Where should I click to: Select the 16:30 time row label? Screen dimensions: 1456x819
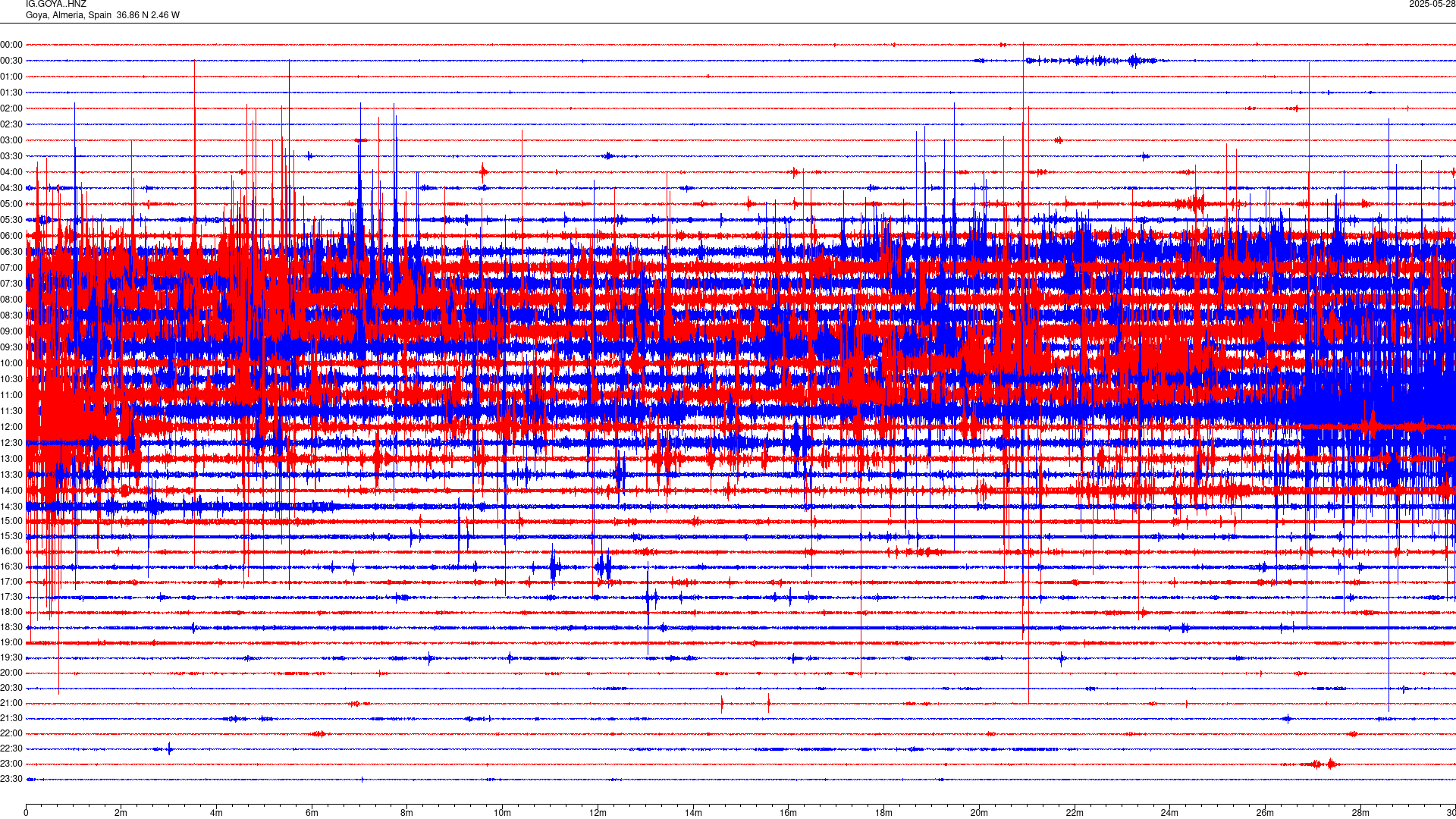[11, 566]
